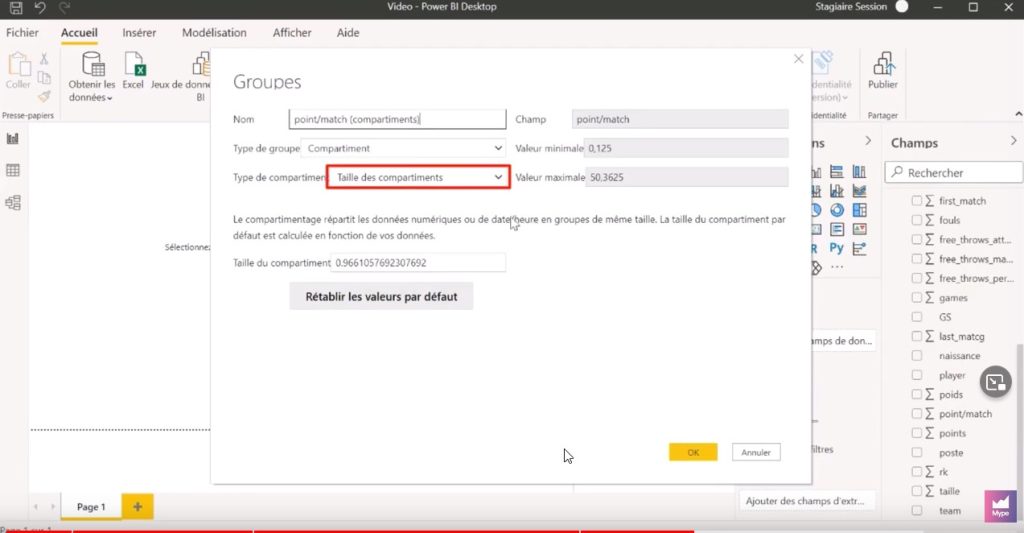Check the rk field
This screenshot has width=1024, height=533.
point(917,472)
